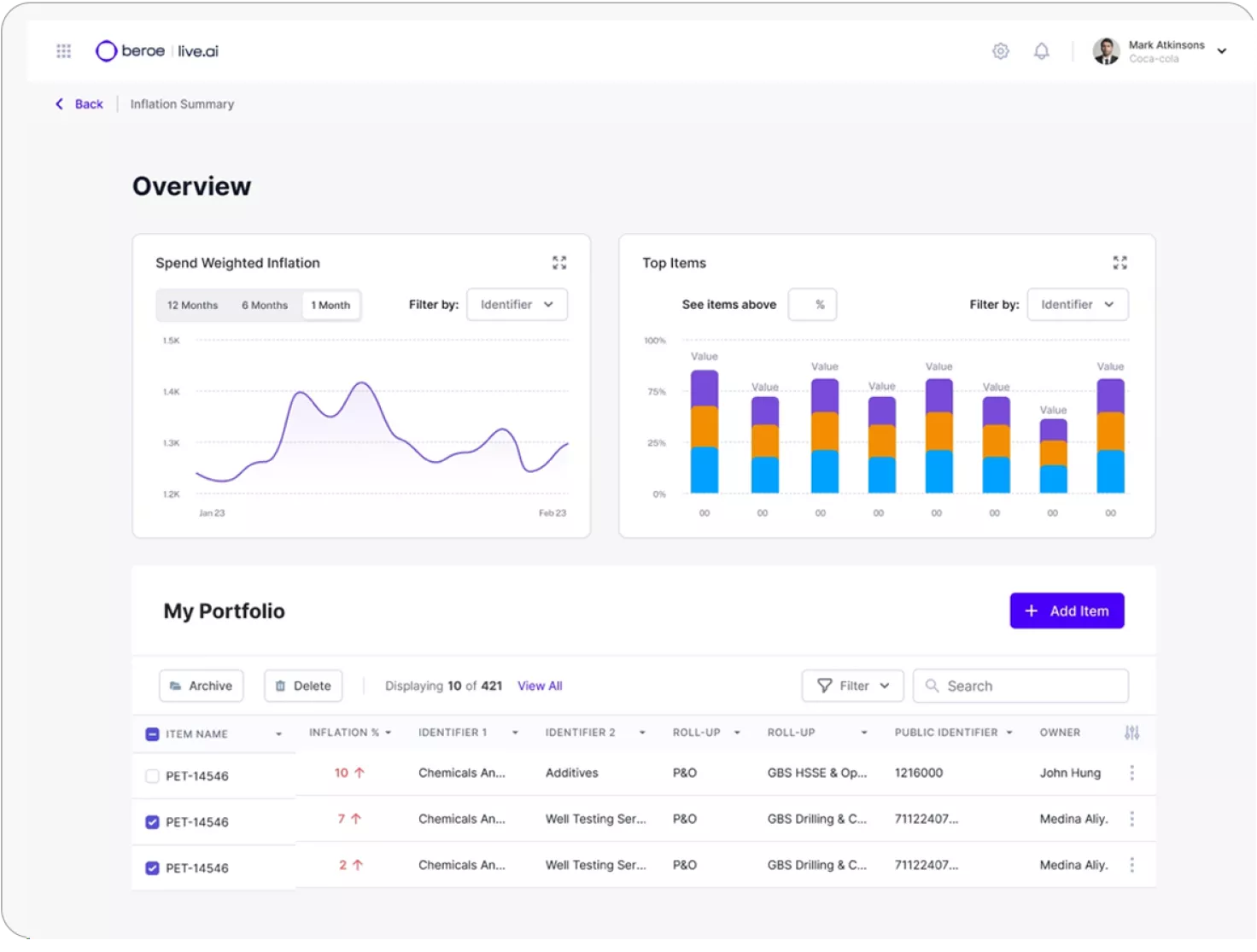
Task: Delete selected portfolio items
Action: tap(302, 686)
